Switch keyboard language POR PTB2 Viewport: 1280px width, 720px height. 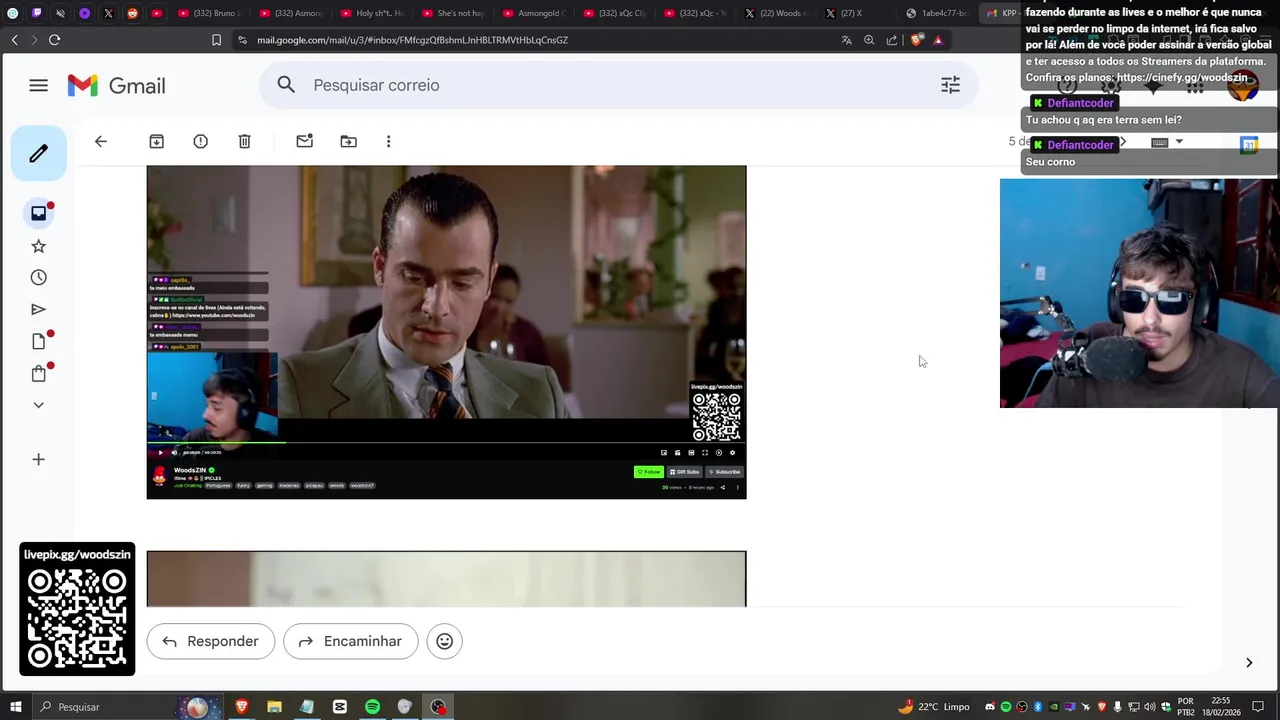1186,707
